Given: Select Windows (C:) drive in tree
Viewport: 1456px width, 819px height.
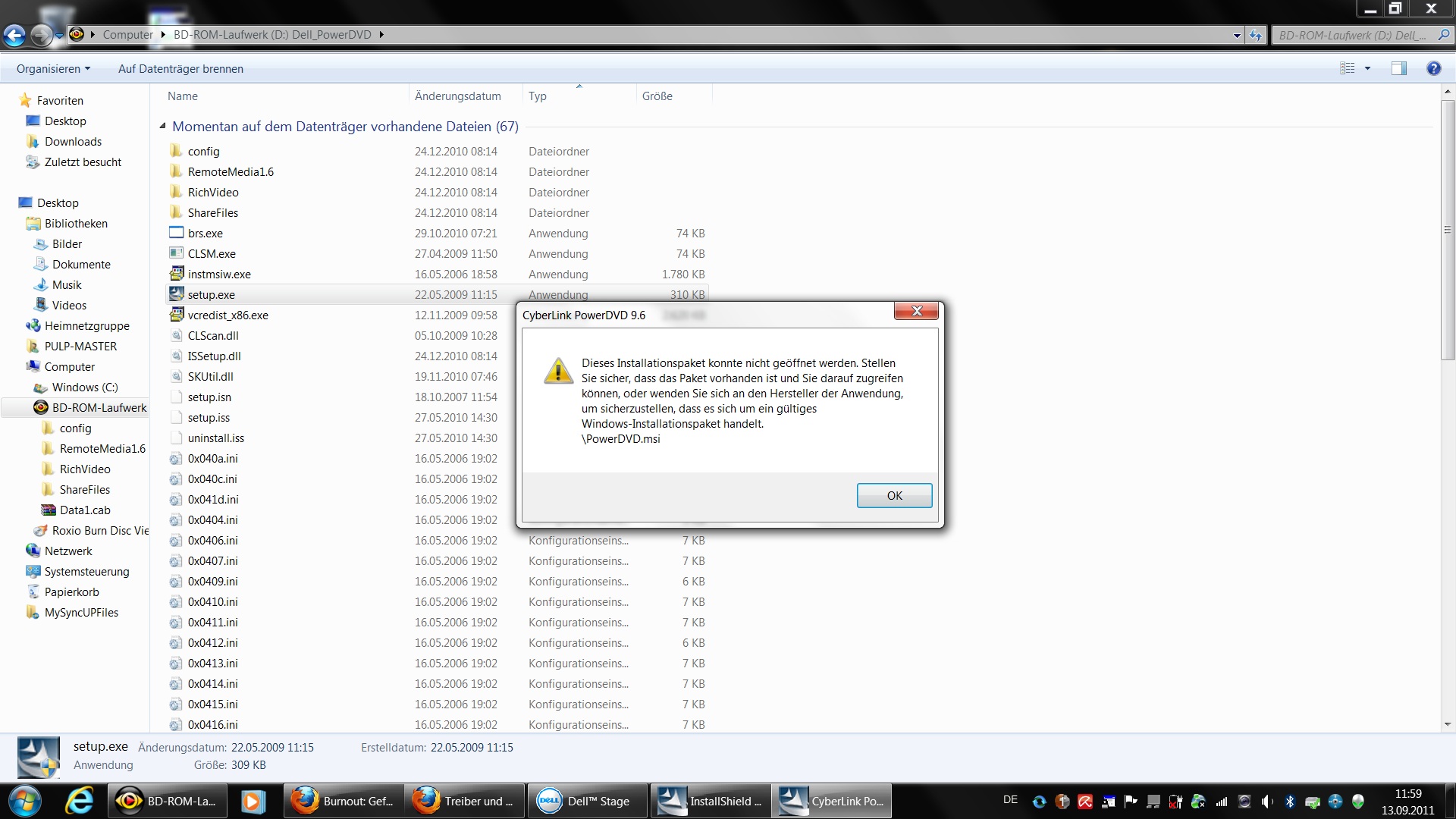Looking at the screenshot, I should (85, 387).
